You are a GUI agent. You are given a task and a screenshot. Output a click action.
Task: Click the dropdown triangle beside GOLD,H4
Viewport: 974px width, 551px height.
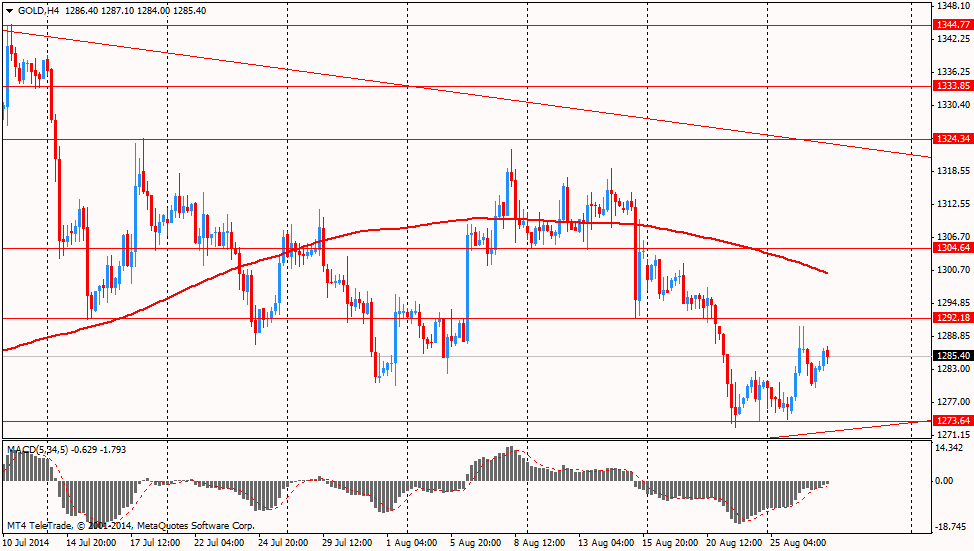(9, 9)
